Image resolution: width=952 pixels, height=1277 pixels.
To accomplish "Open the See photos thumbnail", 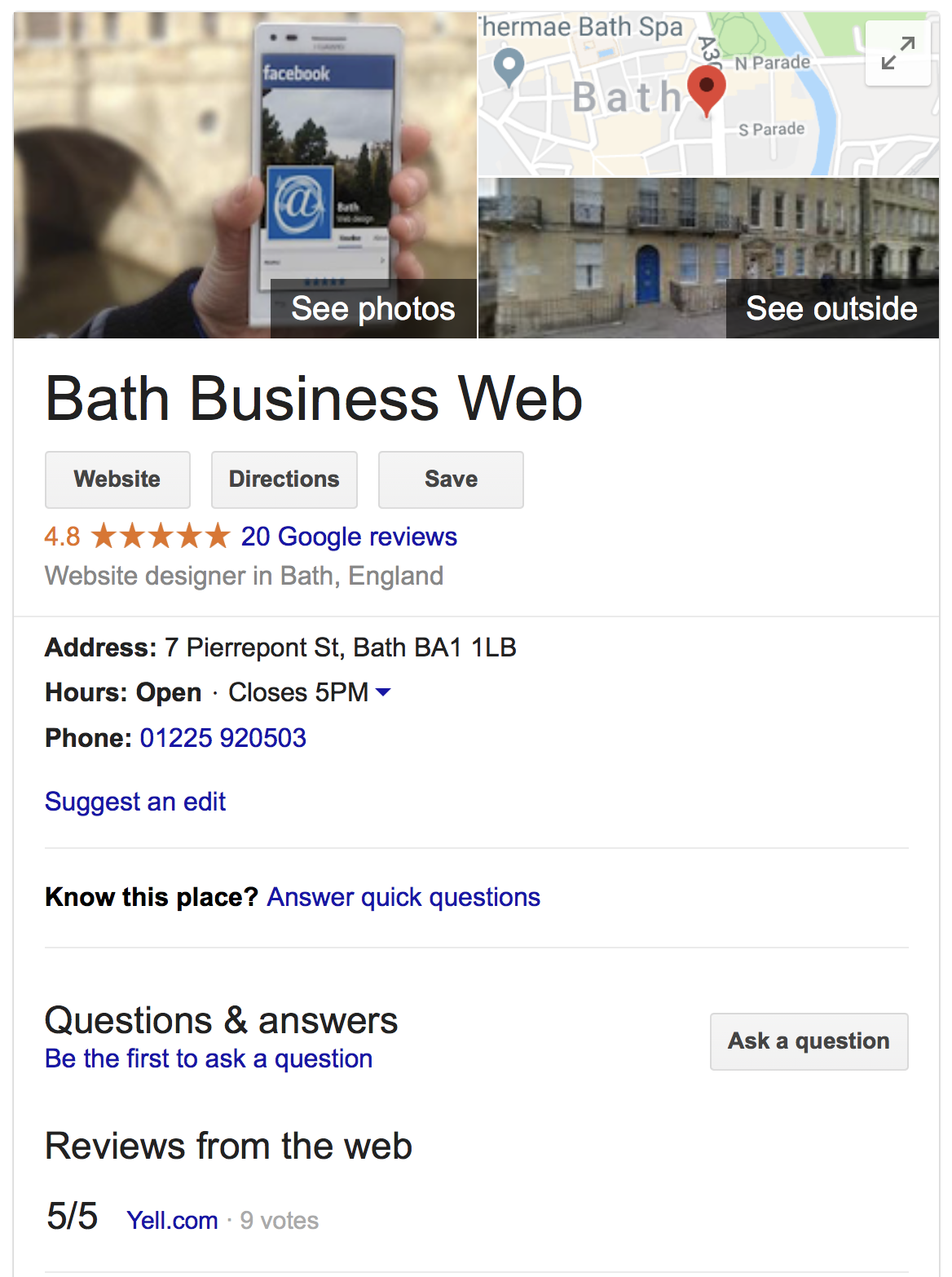I will tap(245, 175).
